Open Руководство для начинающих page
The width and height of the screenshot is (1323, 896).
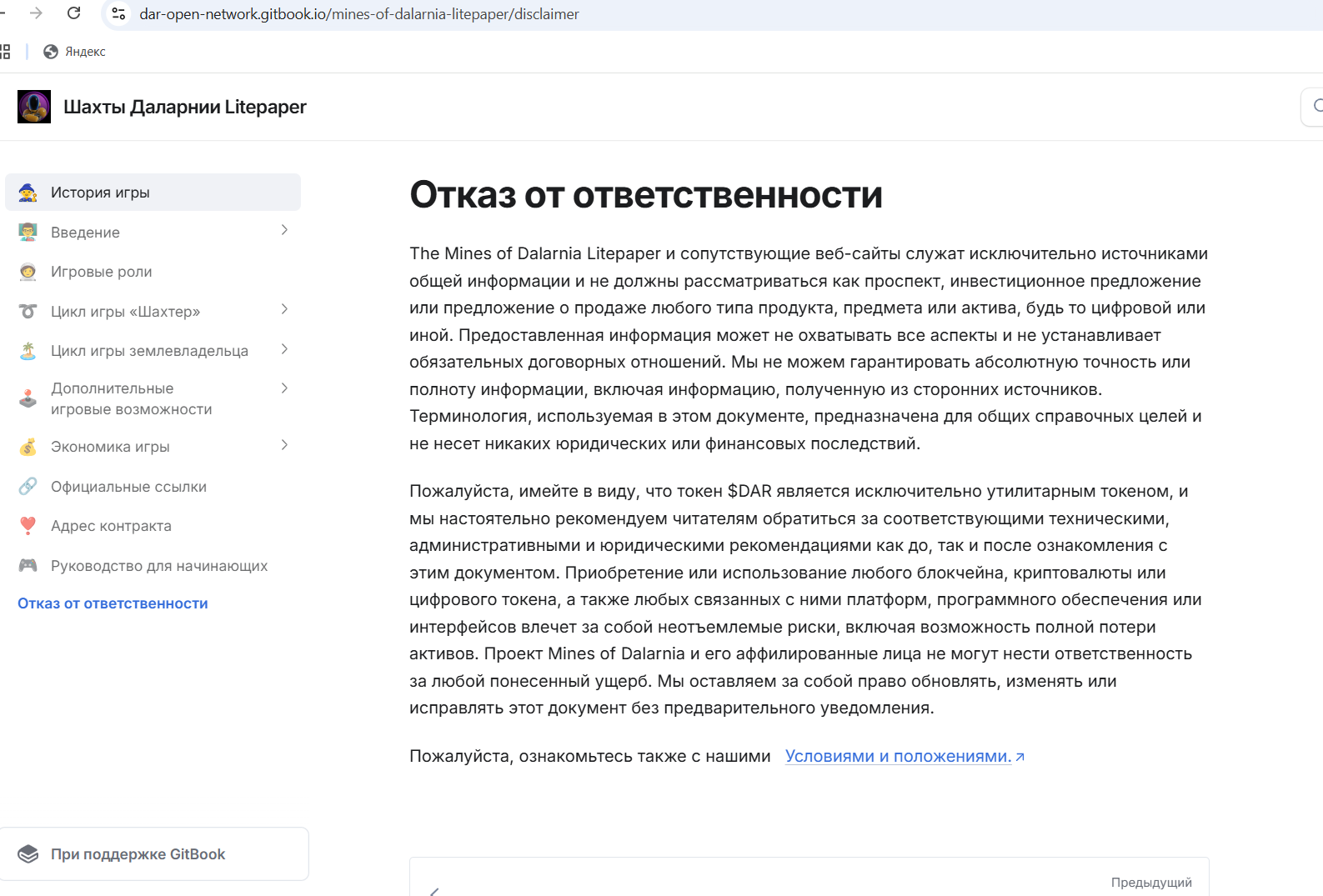[159, 566]
